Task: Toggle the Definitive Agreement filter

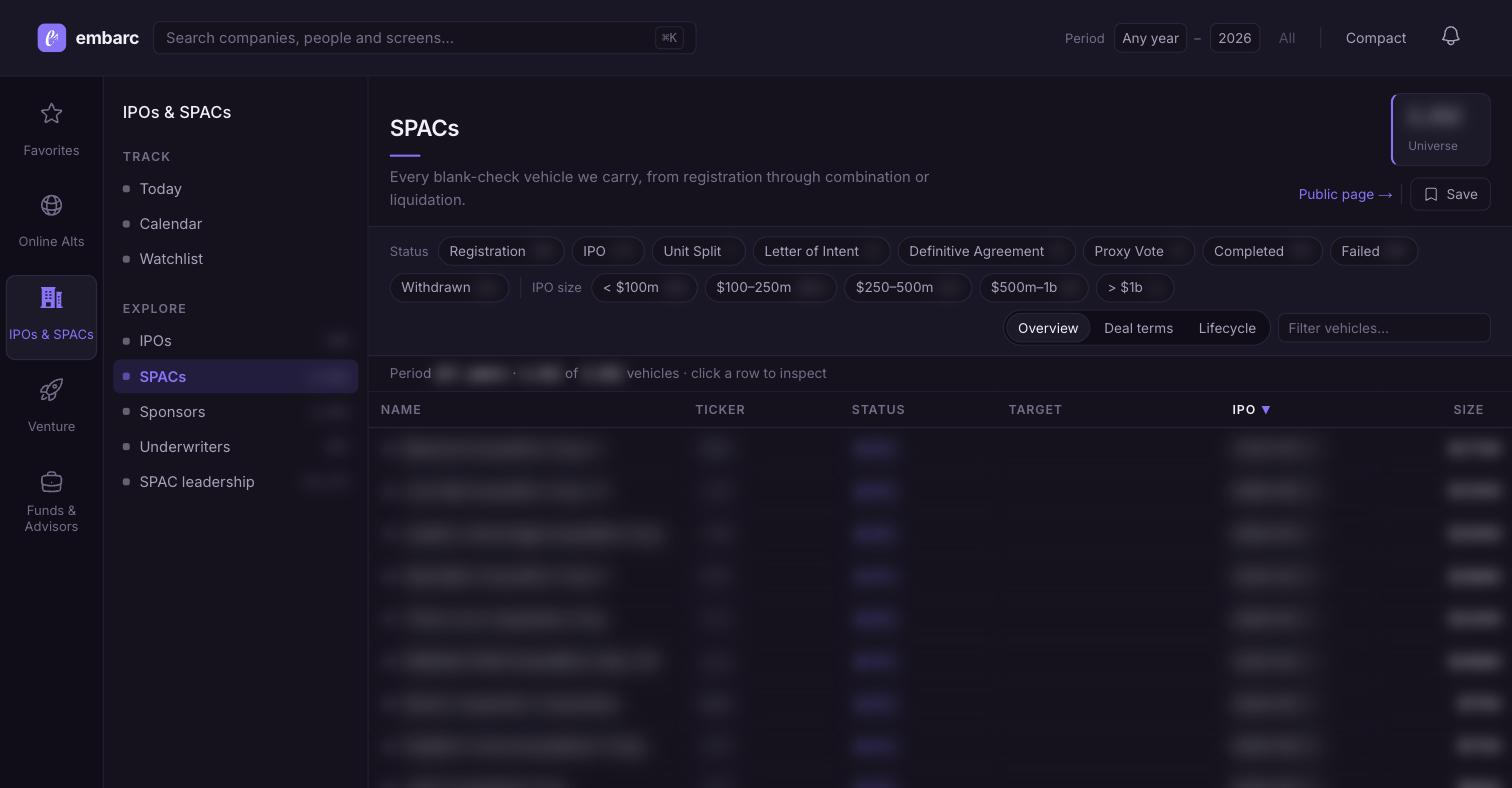Action: click(986, 251)
